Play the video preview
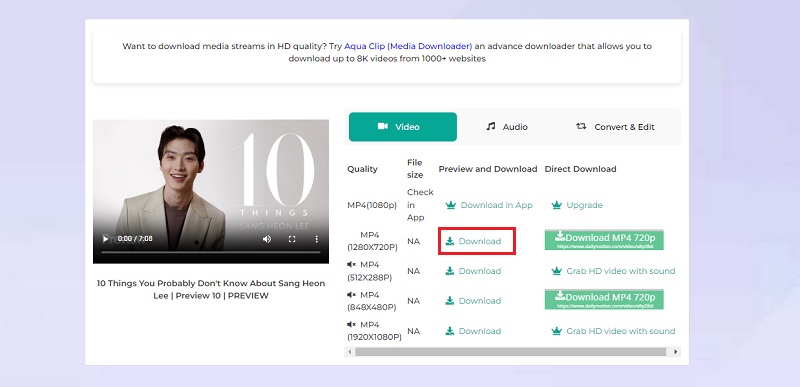Screen dimensions: 800x387 [x=106, y=239]
